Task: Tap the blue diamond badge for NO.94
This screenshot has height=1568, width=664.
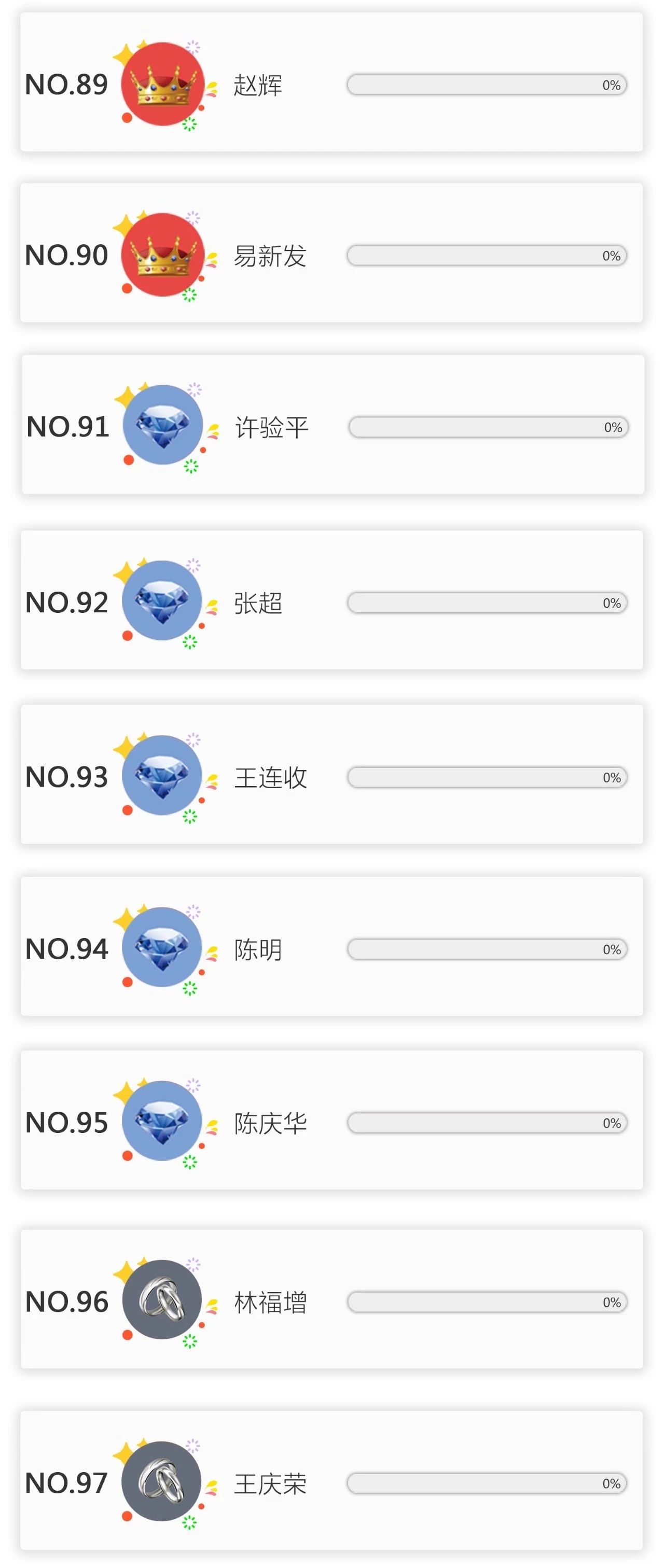Action: click(162, 947)
